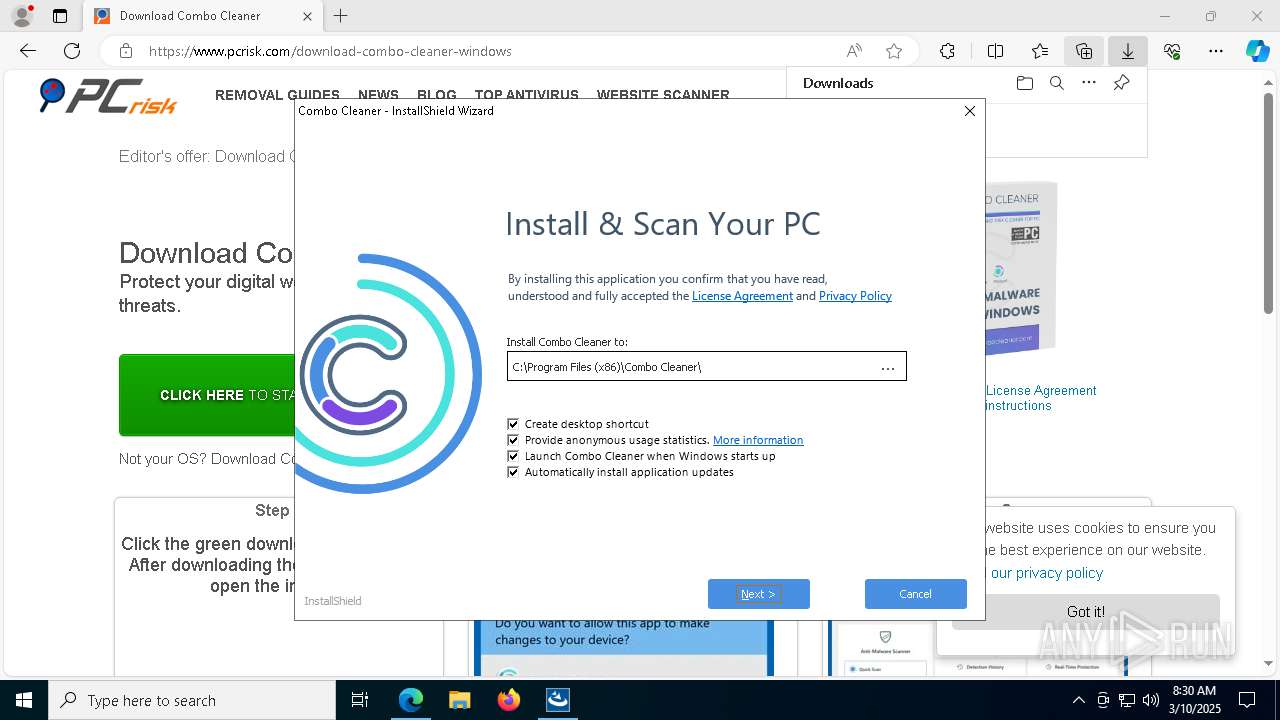Toggle the Downloads toolbar icon

tap(1128, 51)
